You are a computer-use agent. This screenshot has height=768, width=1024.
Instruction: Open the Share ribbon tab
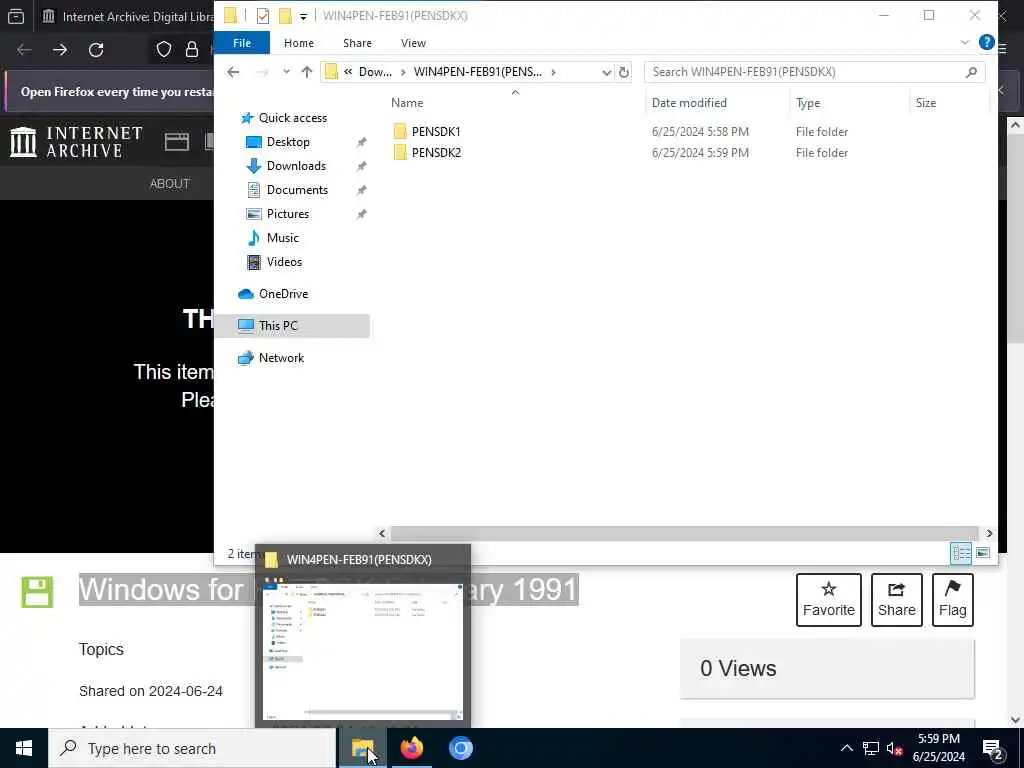coord(357,42)
